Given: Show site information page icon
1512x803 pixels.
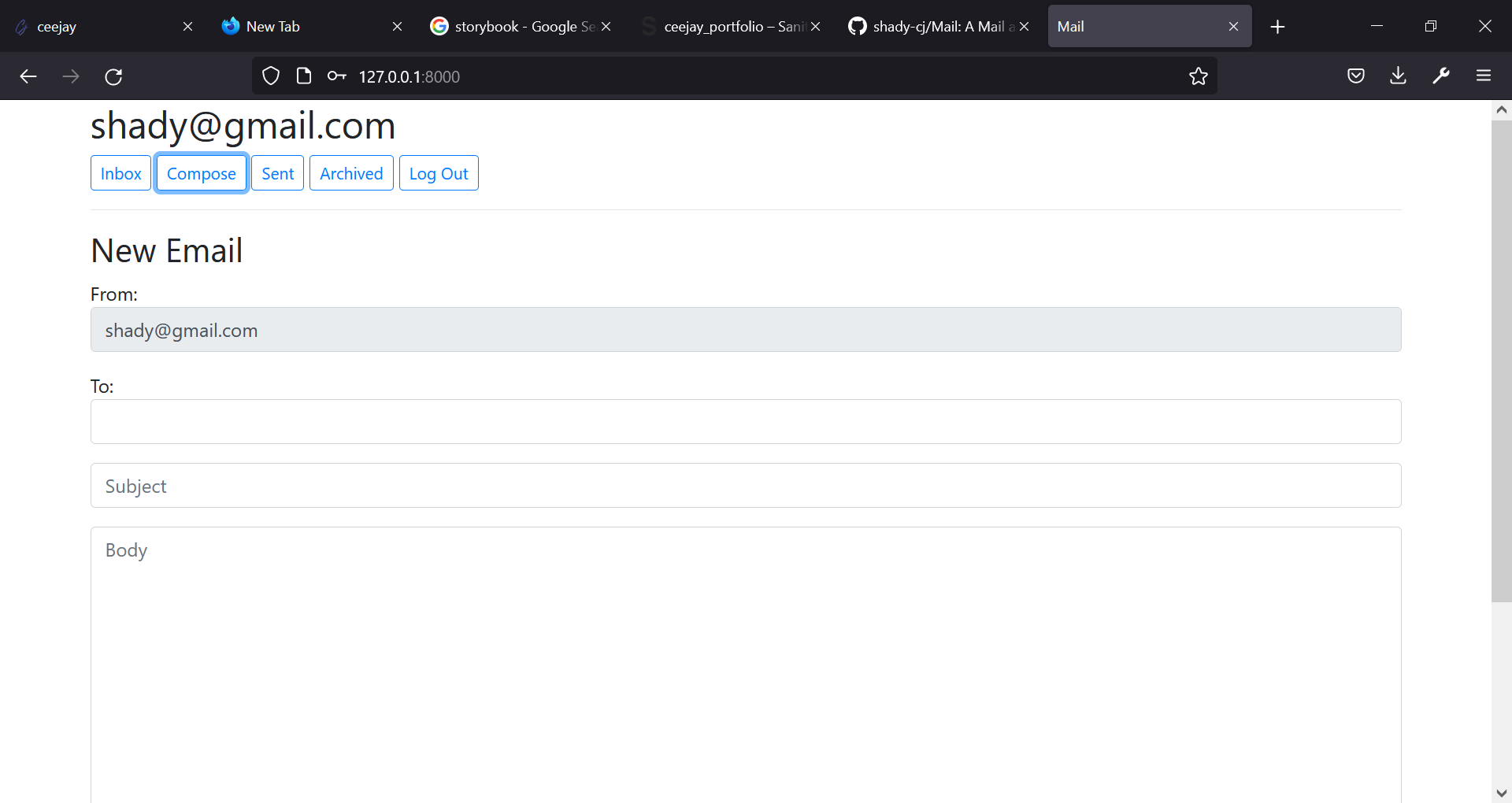Looking at the screenshot, I should 304,76.
